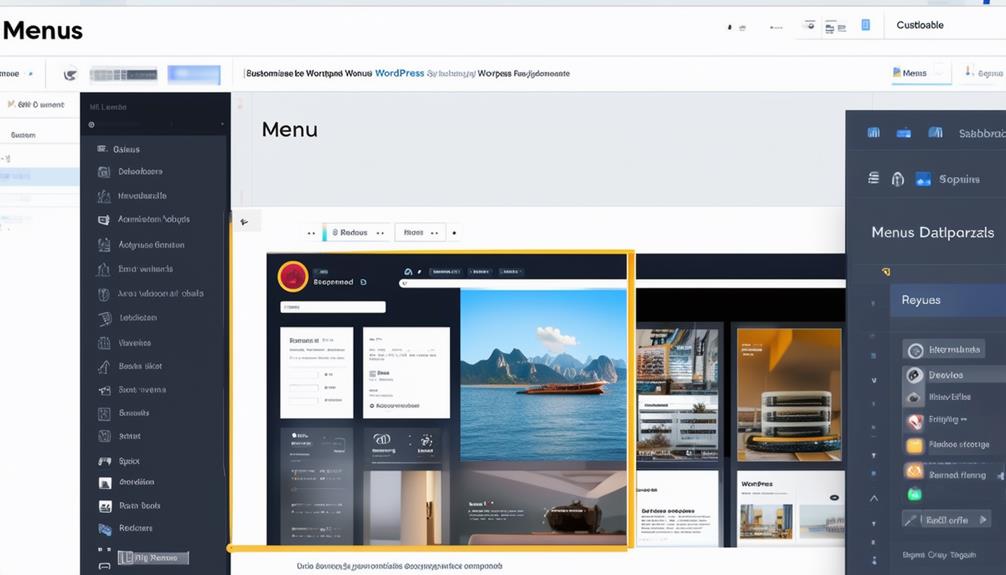Screen dimensions: 1006x575
Task: Click the image icon beside 'Oondsion'
Action: pos(105,483)
